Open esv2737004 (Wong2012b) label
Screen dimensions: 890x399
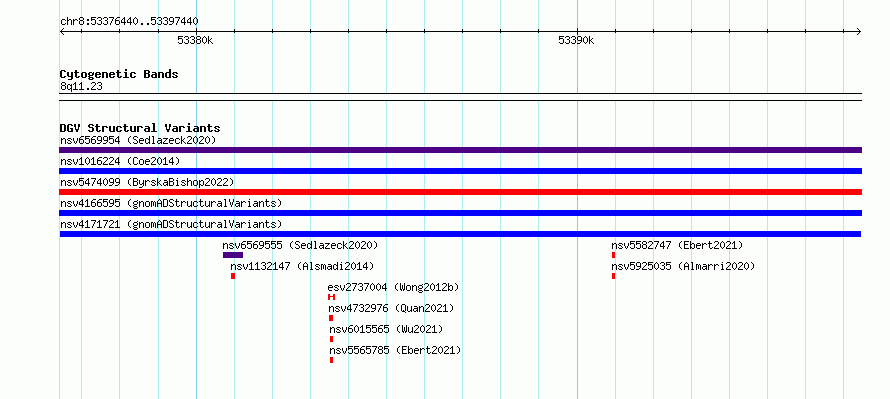tap(393, 287)
